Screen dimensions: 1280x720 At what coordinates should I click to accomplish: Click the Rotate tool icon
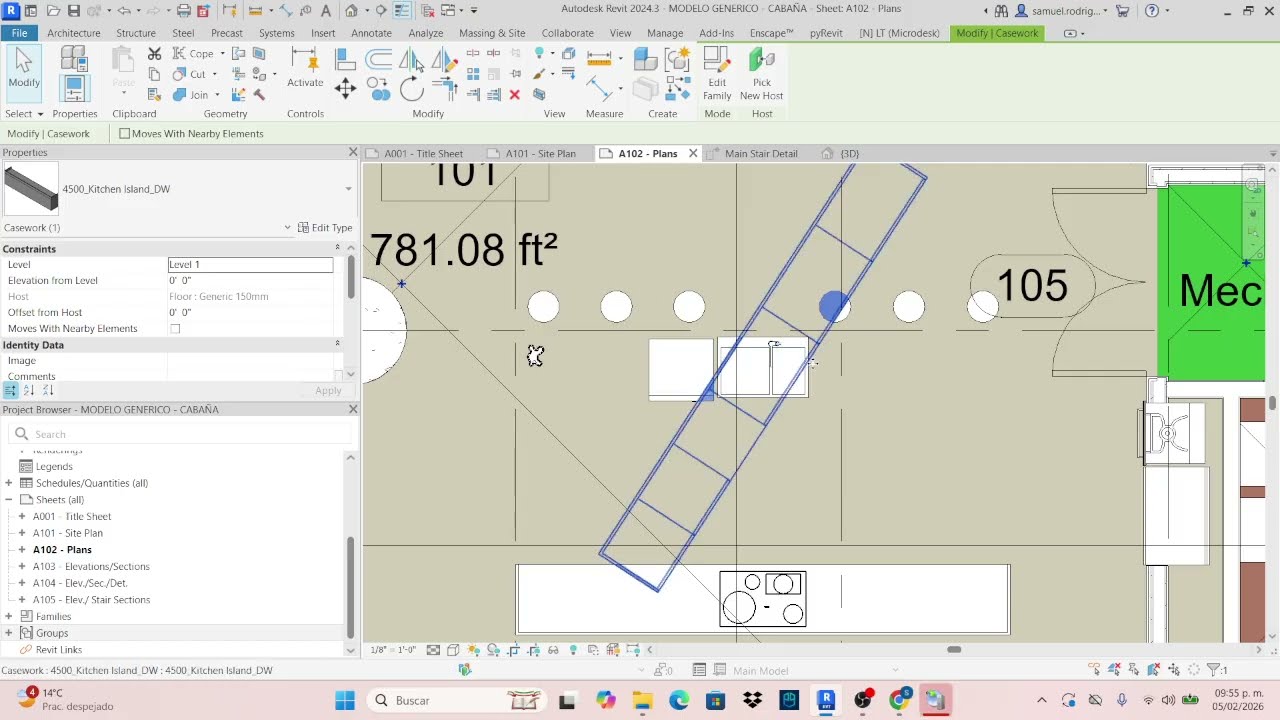tap(412, 90)
